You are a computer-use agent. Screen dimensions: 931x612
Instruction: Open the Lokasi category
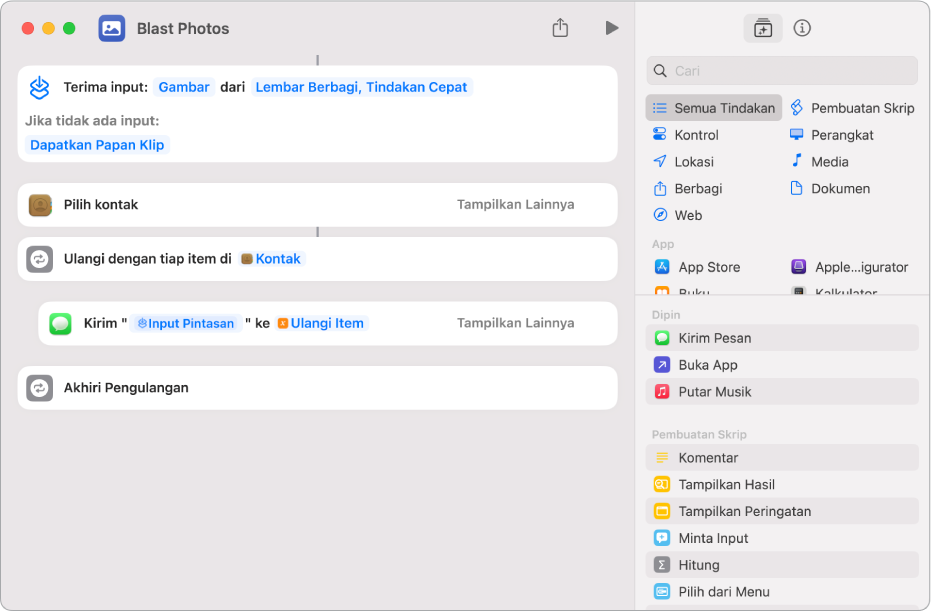click(683, 161)
